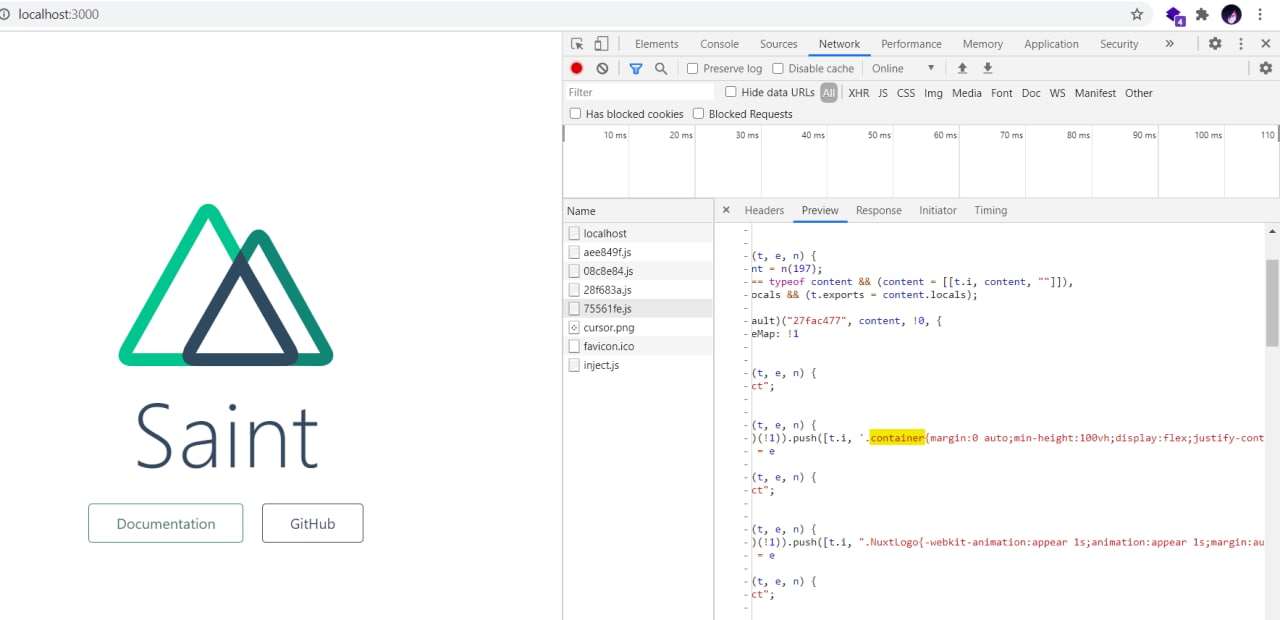The image size is (1280, 620).
Task: Select the 08c8e84.js request
Action: (638, 271)
